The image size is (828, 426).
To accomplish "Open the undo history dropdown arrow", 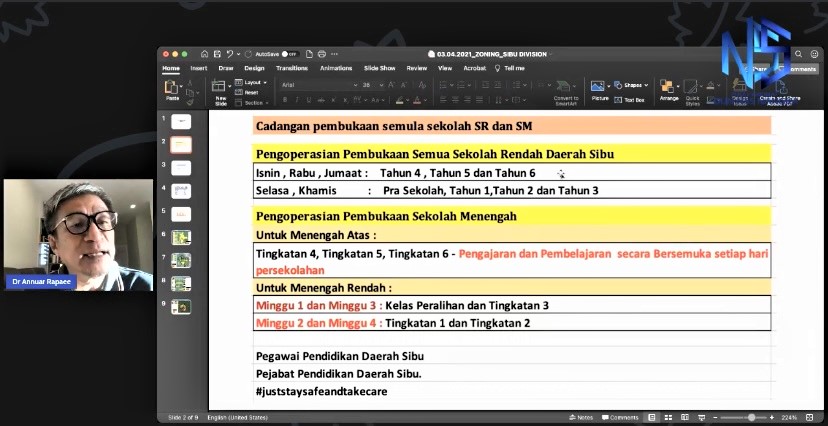I will point(238,54).
